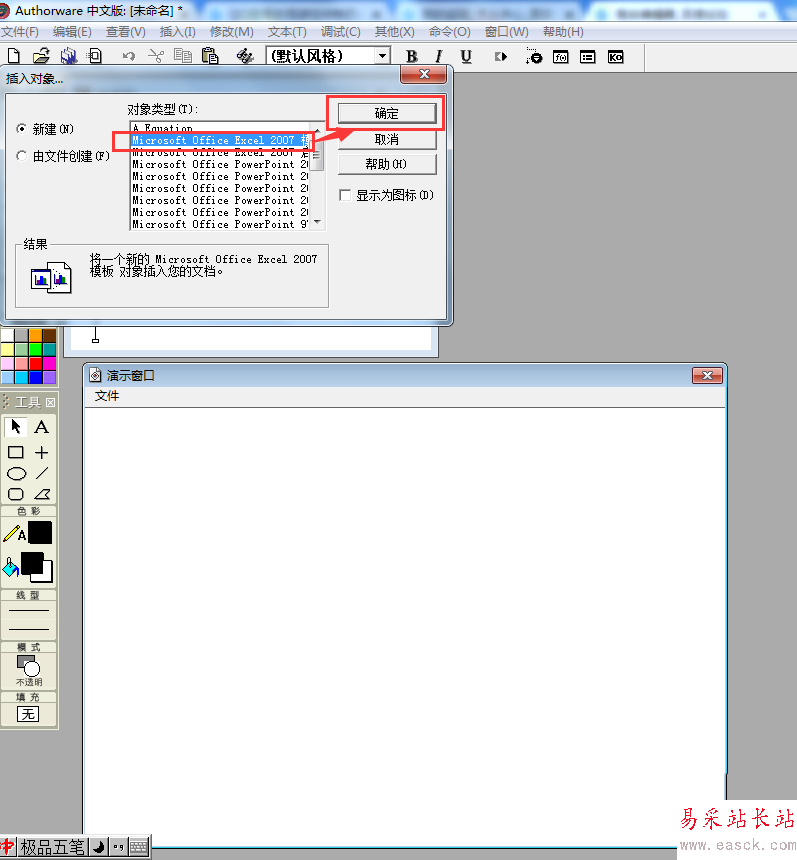
Task: Click the 不透明 mode button
Action: [29, 670]
